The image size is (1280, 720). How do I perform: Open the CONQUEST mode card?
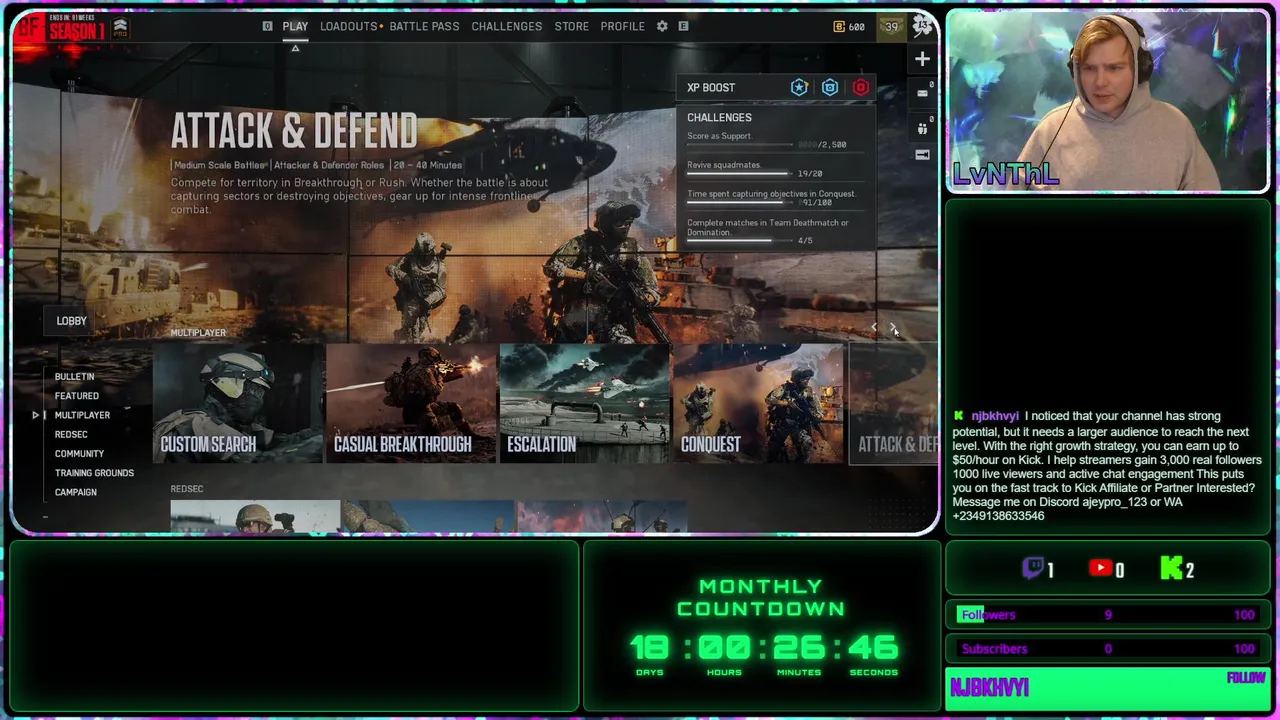pos(758,404)
